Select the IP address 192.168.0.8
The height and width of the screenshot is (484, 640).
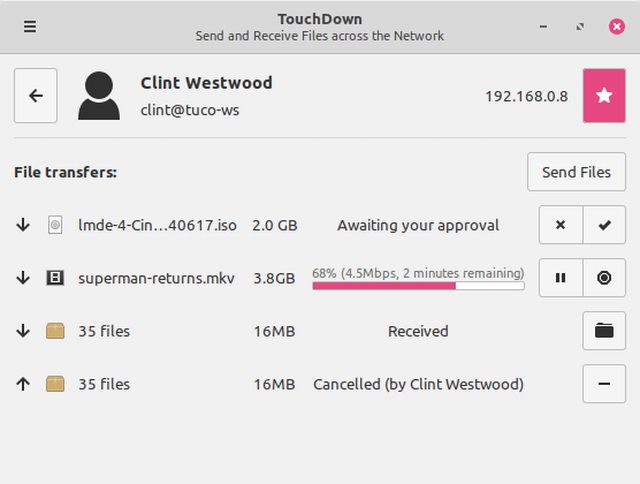[526, 96]
